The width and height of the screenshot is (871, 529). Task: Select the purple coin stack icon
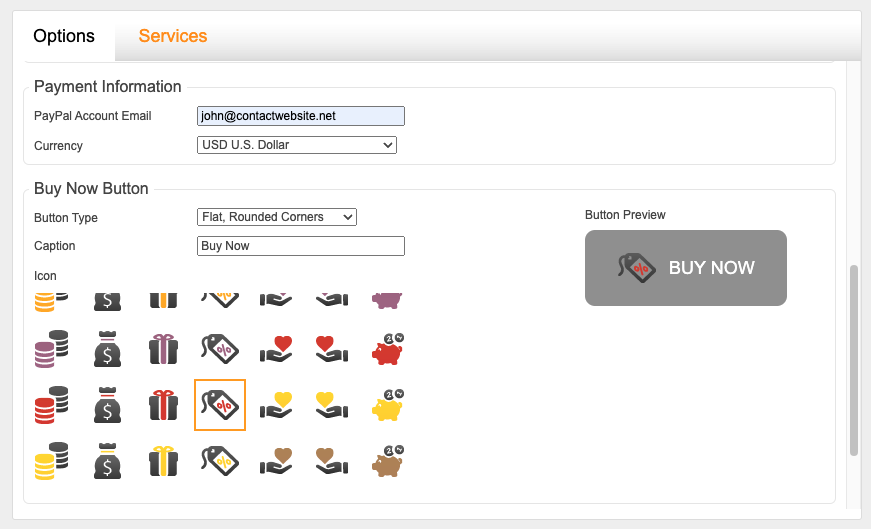click(51, 349)
